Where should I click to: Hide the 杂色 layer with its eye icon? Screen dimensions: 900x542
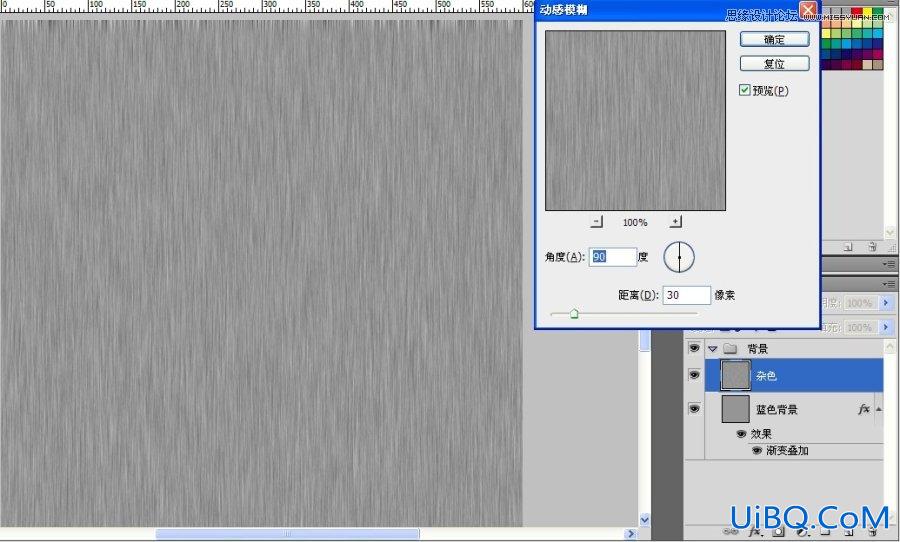694,375
